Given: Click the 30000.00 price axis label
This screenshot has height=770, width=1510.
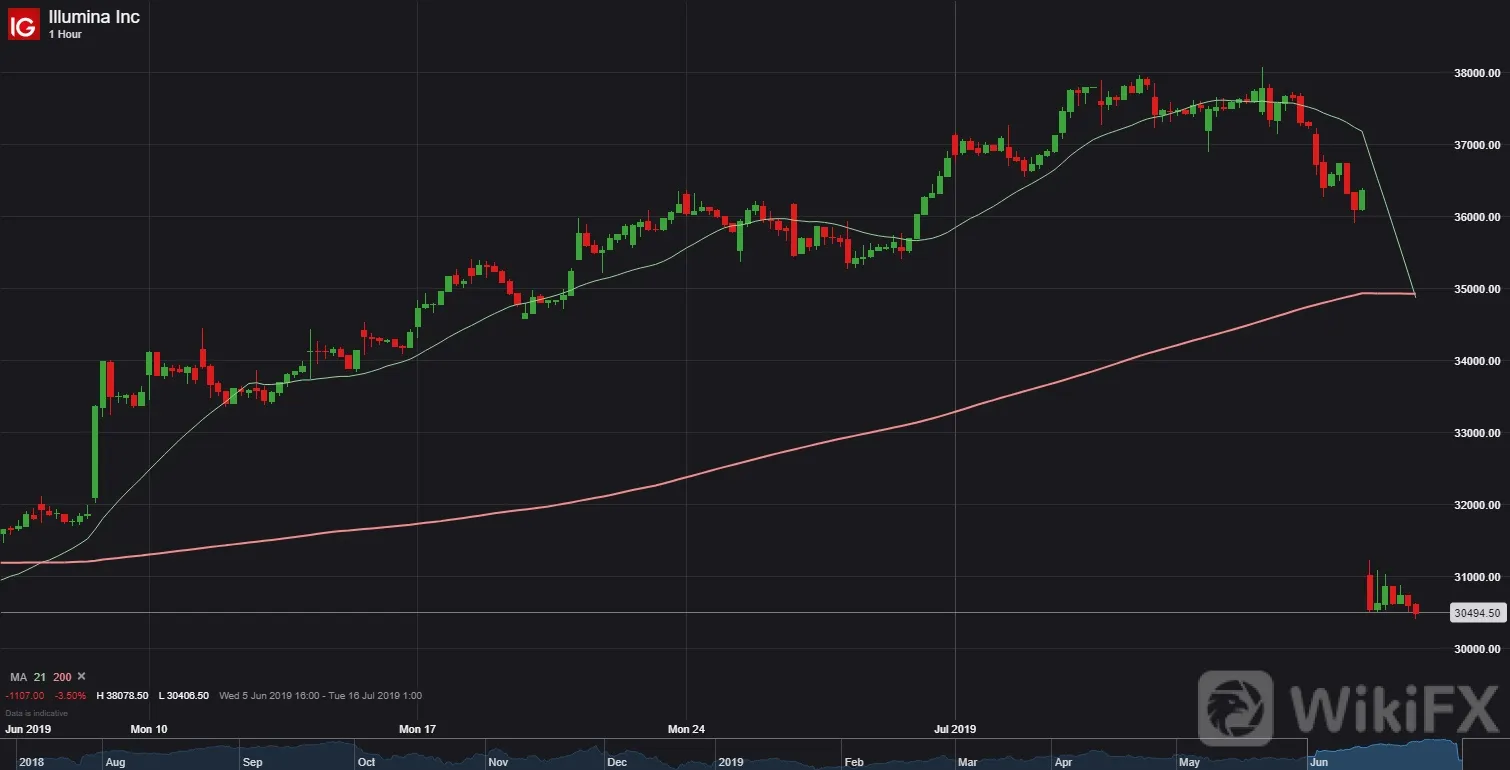Looking at the screenshot, I should click(x=1476, y=649).
